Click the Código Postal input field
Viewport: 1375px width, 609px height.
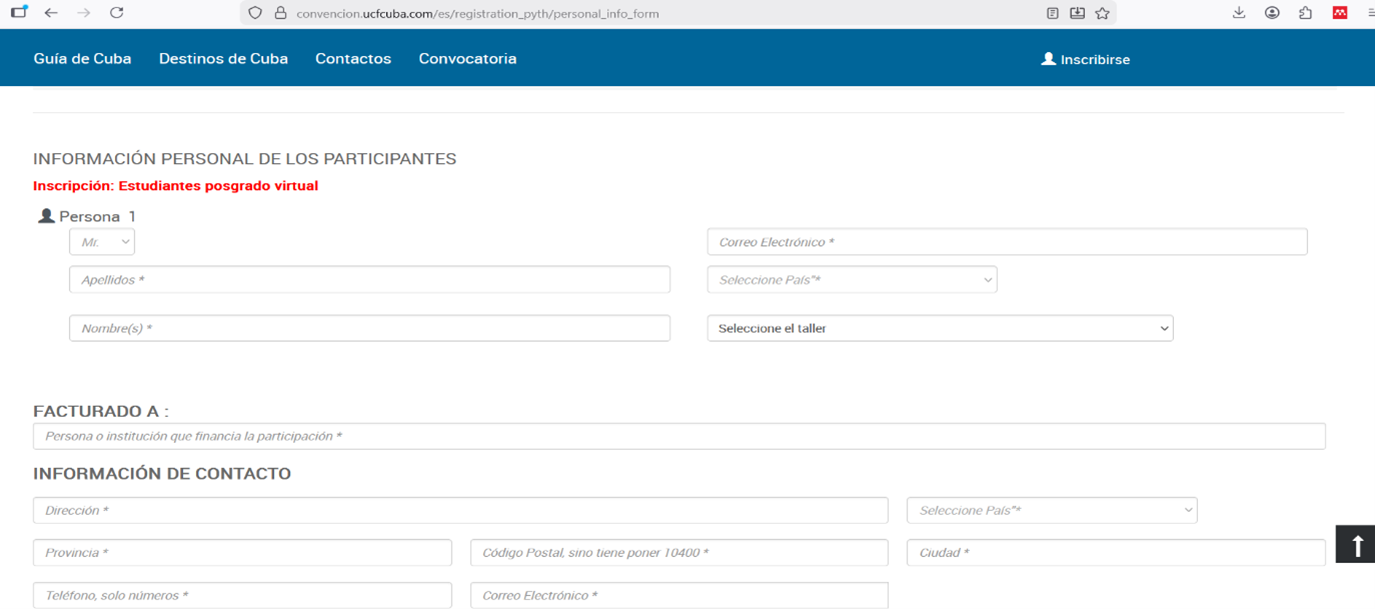coord(679,553)
